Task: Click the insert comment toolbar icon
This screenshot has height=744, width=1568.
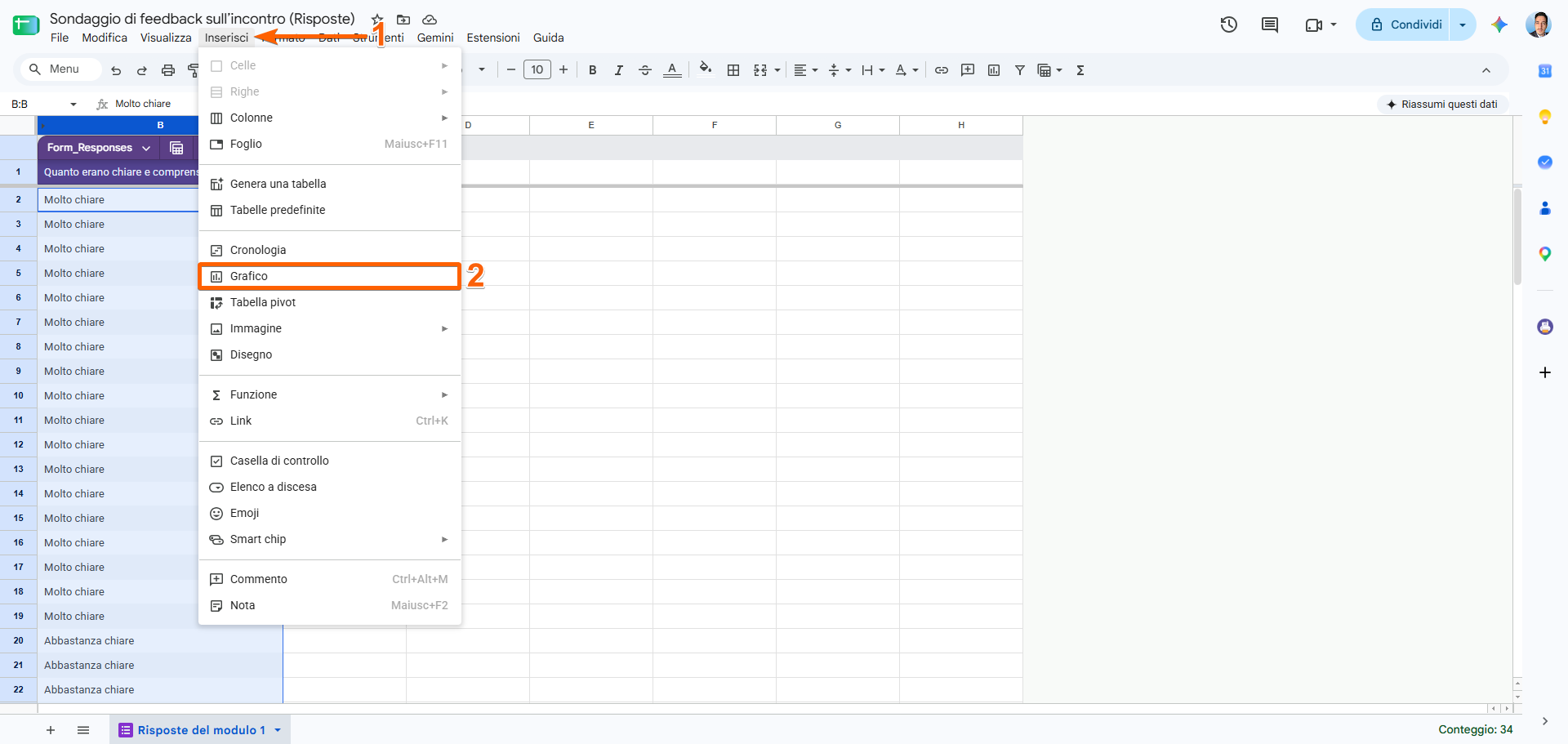Action: pyautogui.click(x=968, y=70)
